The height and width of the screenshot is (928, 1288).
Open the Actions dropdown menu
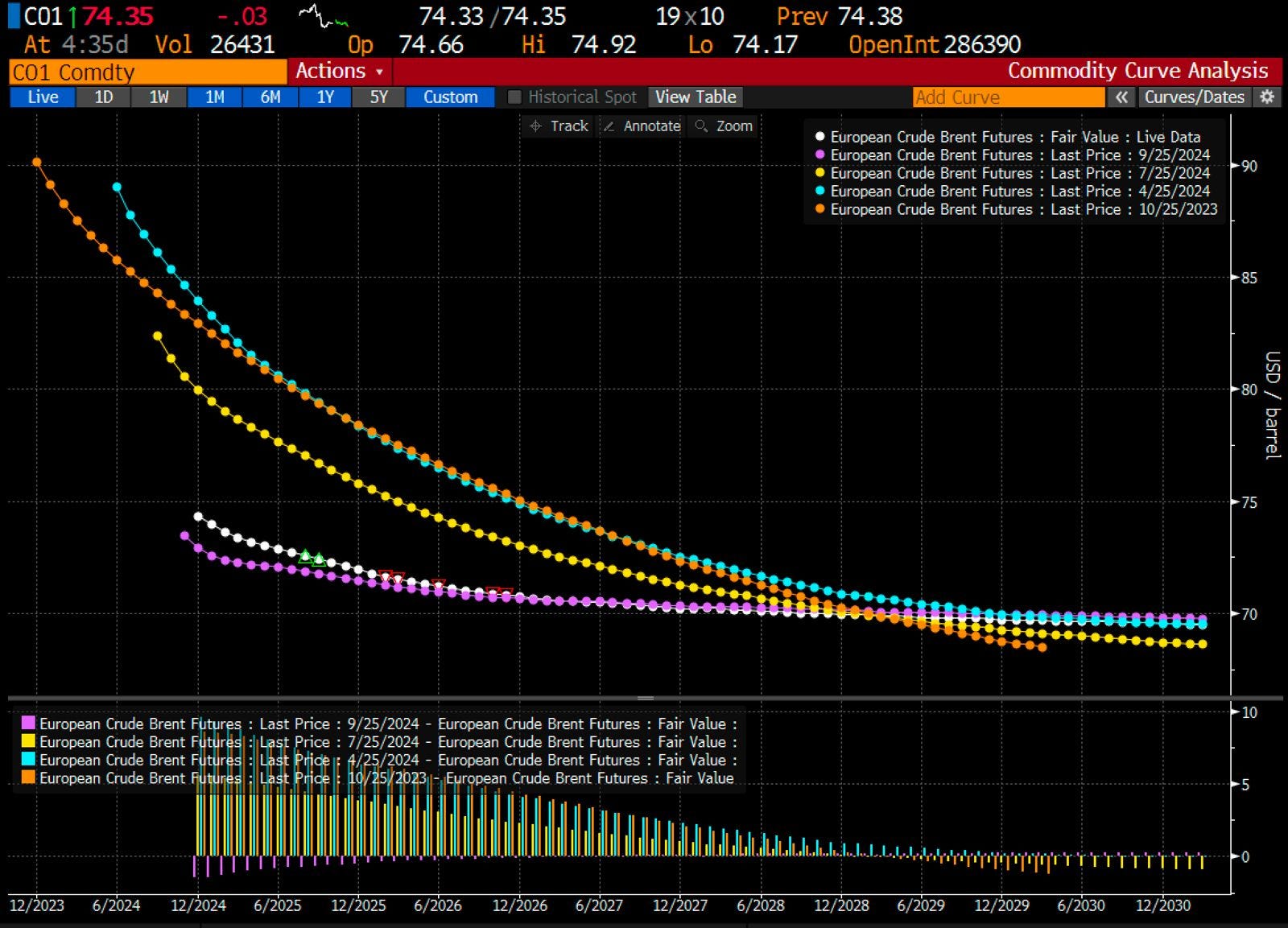point(339,71)
